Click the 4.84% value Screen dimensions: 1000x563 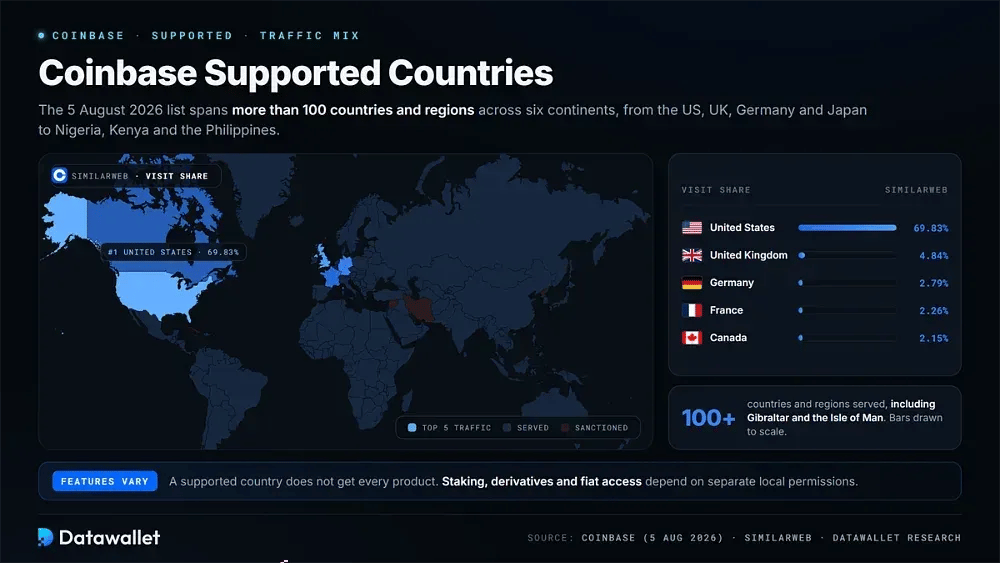[934, 256]
